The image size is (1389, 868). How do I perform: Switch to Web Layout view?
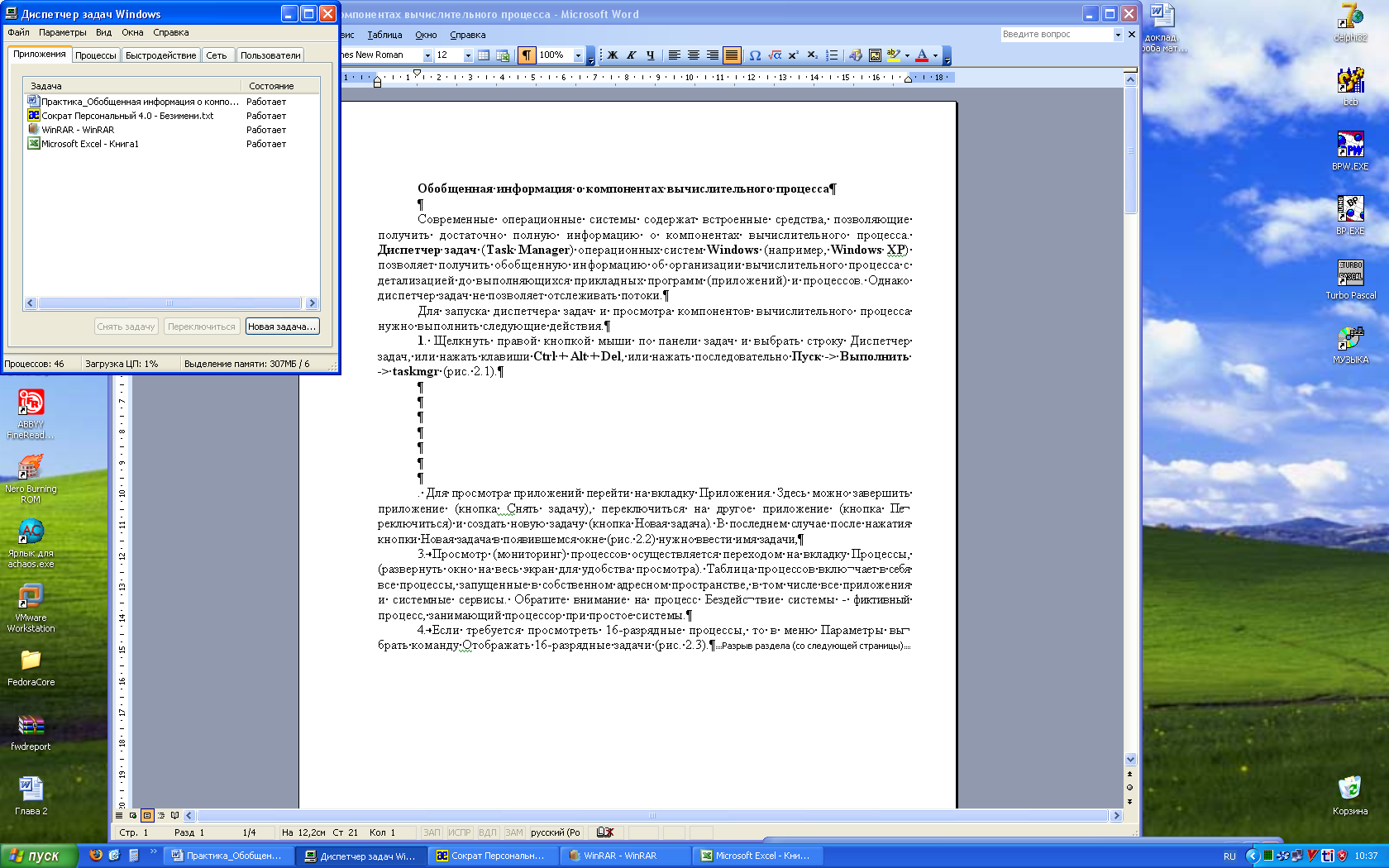coord(133,815)
